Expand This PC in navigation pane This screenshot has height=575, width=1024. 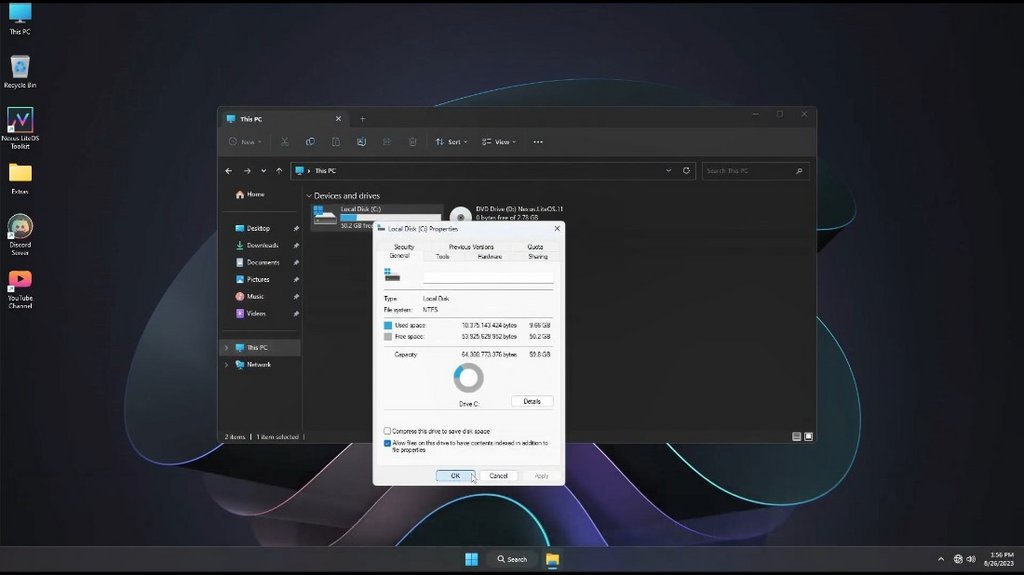coord(227,348)
